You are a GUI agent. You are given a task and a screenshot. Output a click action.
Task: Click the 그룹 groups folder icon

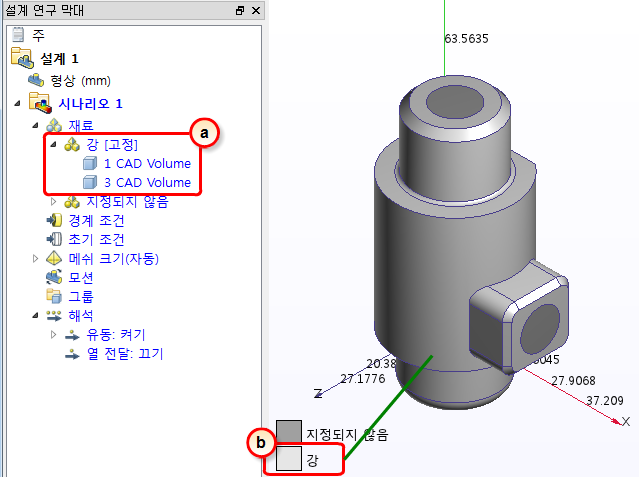click(54, 296)
